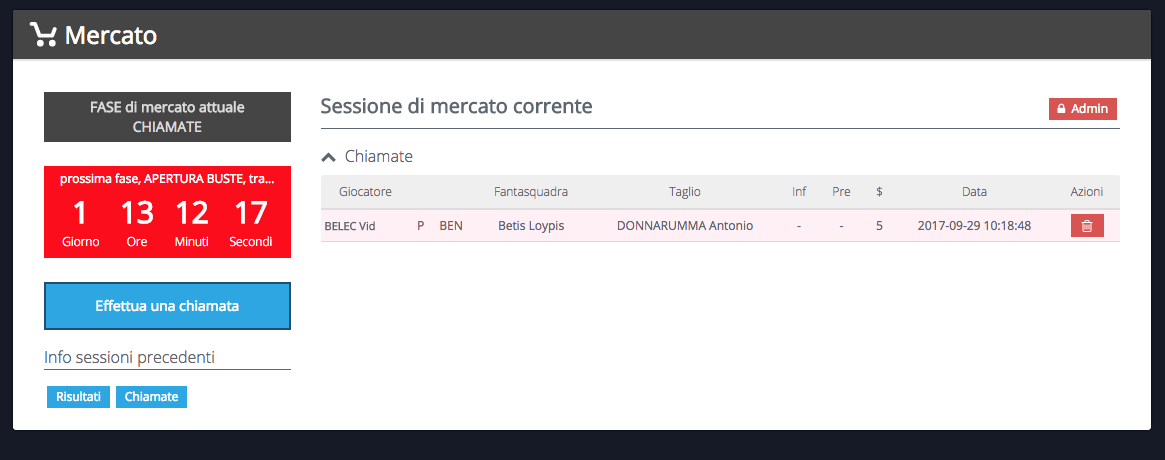The image size is (1165, 460).
Task: Collapse the Chiamate section chevron
Action: coord(328,157)
